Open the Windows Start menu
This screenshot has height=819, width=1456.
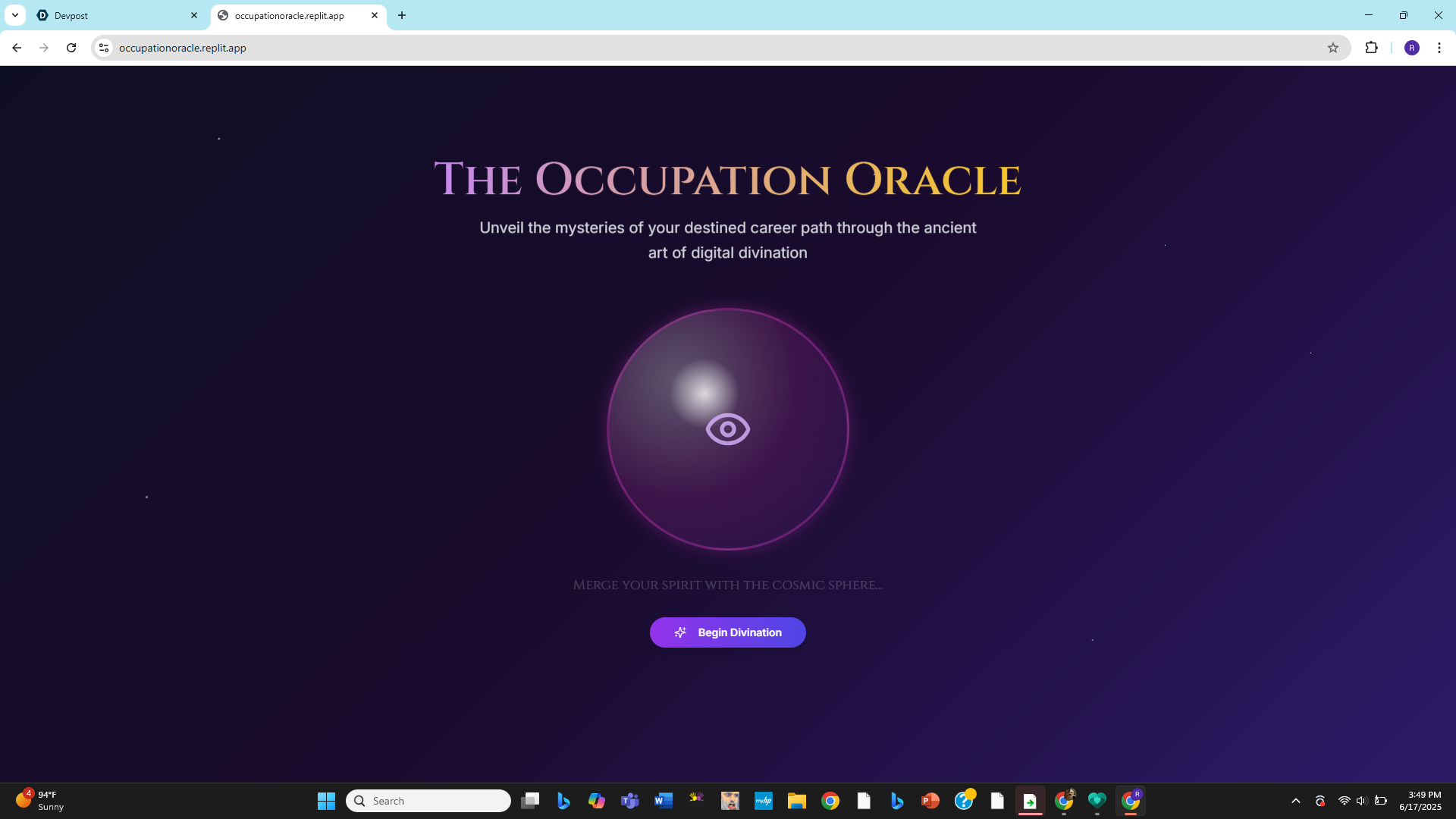pos(326,801)
